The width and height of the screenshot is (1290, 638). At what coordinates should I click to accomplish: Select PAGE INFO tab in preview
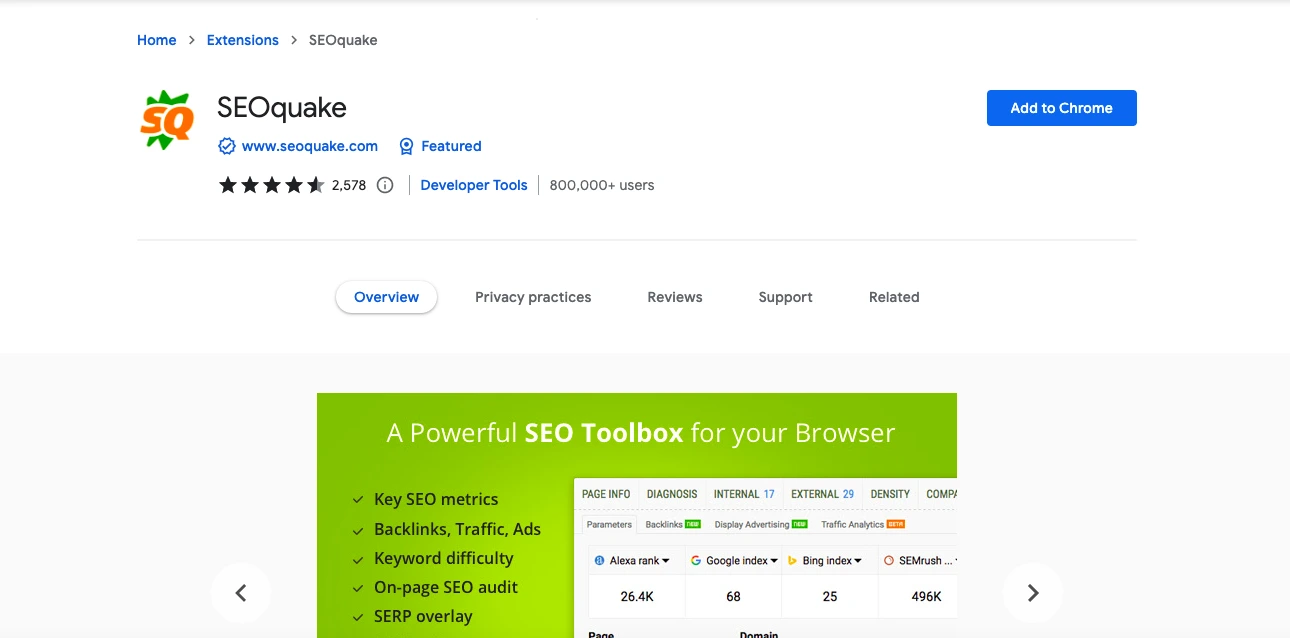pos(606,494)
